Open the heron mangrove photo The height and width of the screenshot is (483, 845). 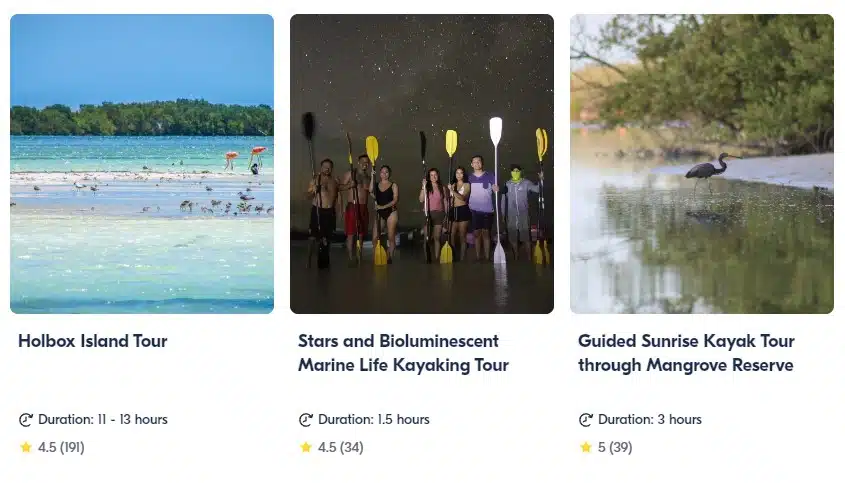[x=702, y=164]
